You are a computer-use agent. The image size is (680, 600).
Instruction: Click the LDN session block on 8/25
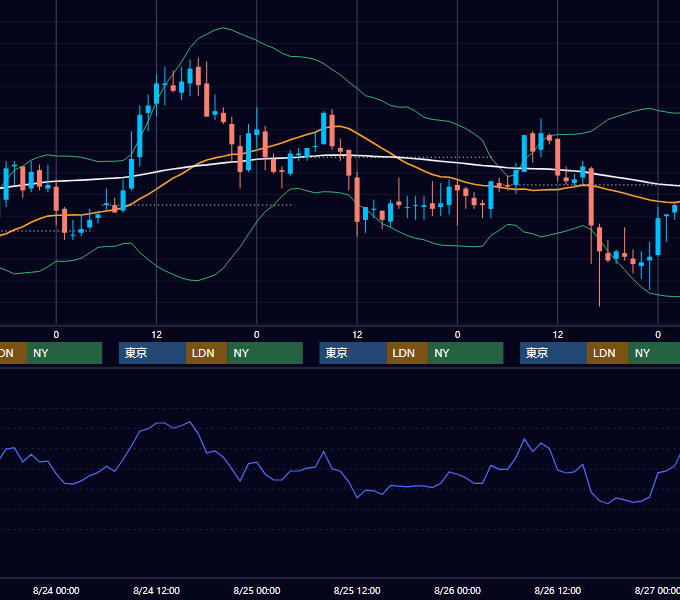tap(407, 353)
